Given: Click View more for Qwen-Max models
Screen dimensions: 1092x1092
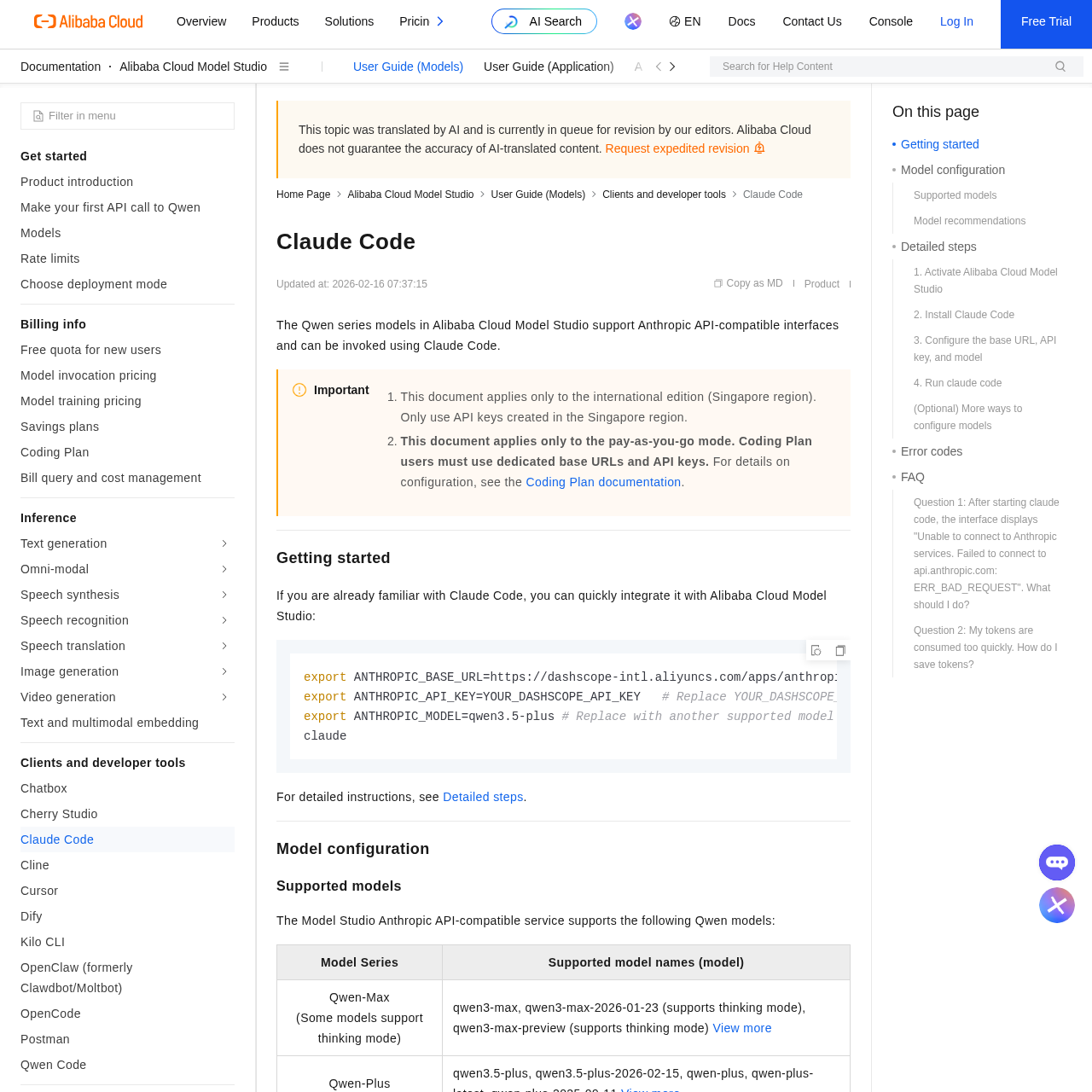Looking at the screenshot, I should click(x=741, y=1026).
